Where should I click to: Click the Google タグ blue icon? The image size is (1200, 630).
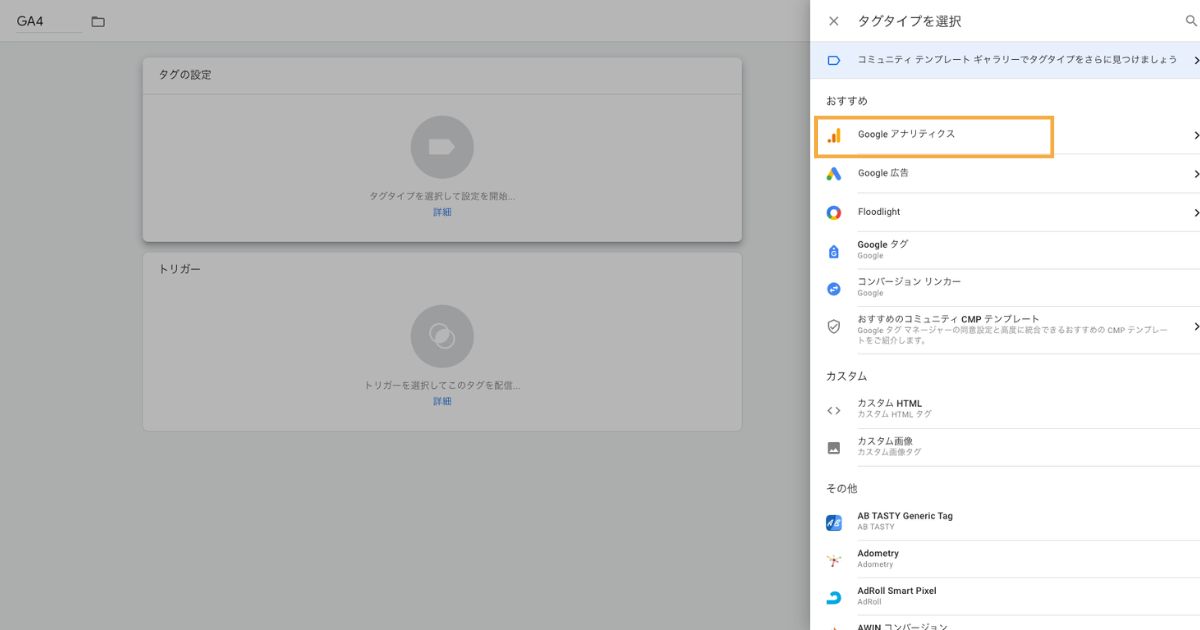834,251
